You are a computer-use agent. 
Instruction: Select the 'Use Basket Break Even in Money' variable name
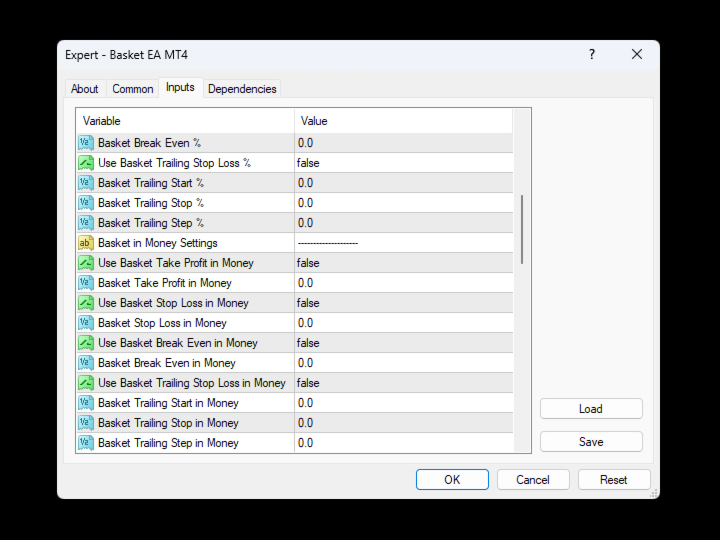(178, 343)
